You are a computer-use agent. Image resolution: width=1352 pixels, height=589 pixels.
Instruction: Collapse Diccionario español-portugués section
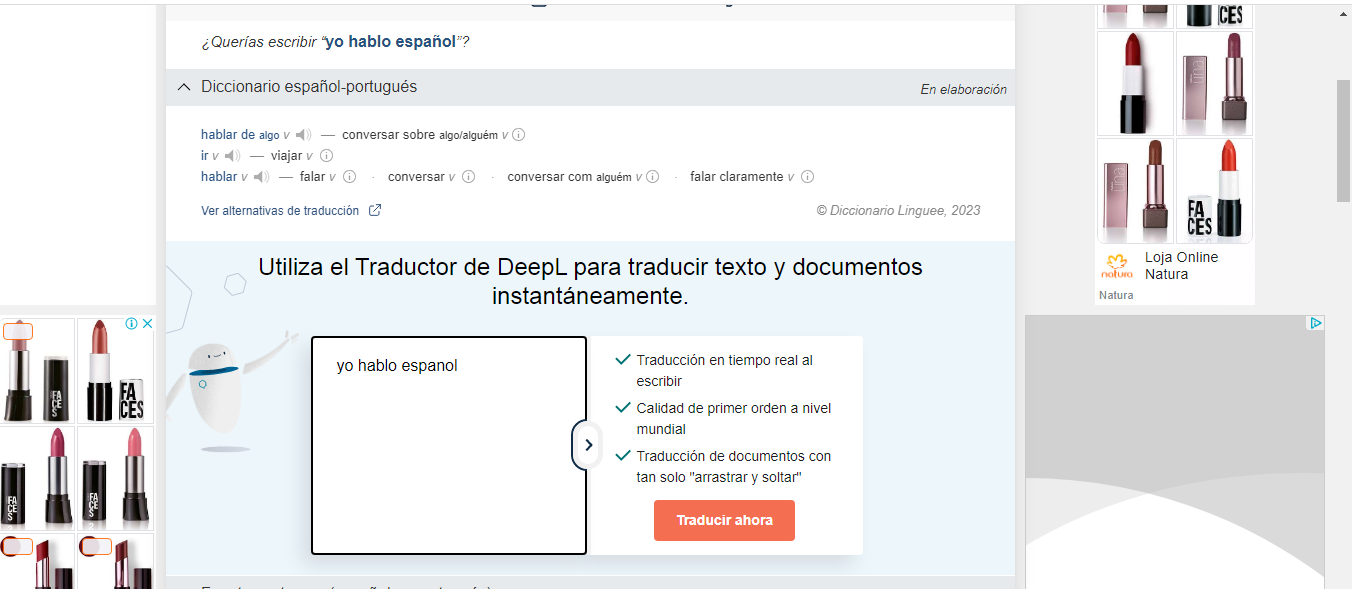point(183,87)
